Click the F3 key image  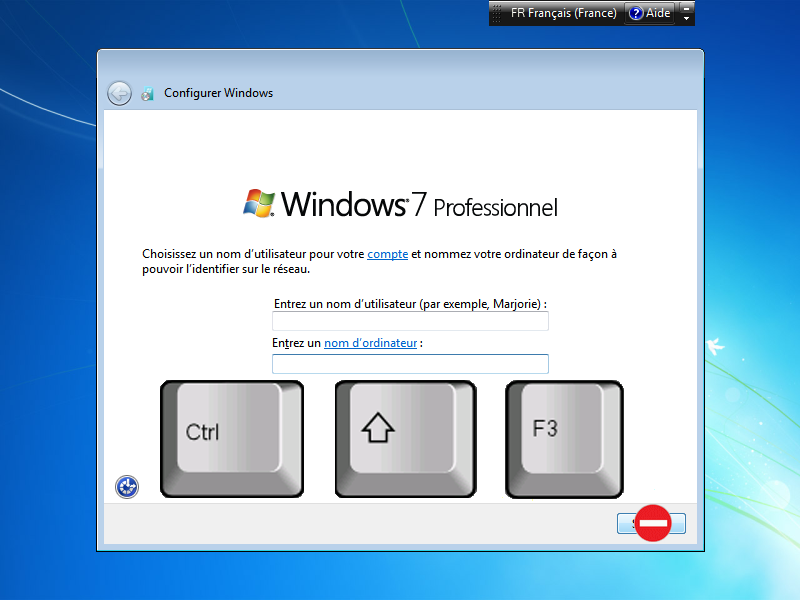[564, 438]
